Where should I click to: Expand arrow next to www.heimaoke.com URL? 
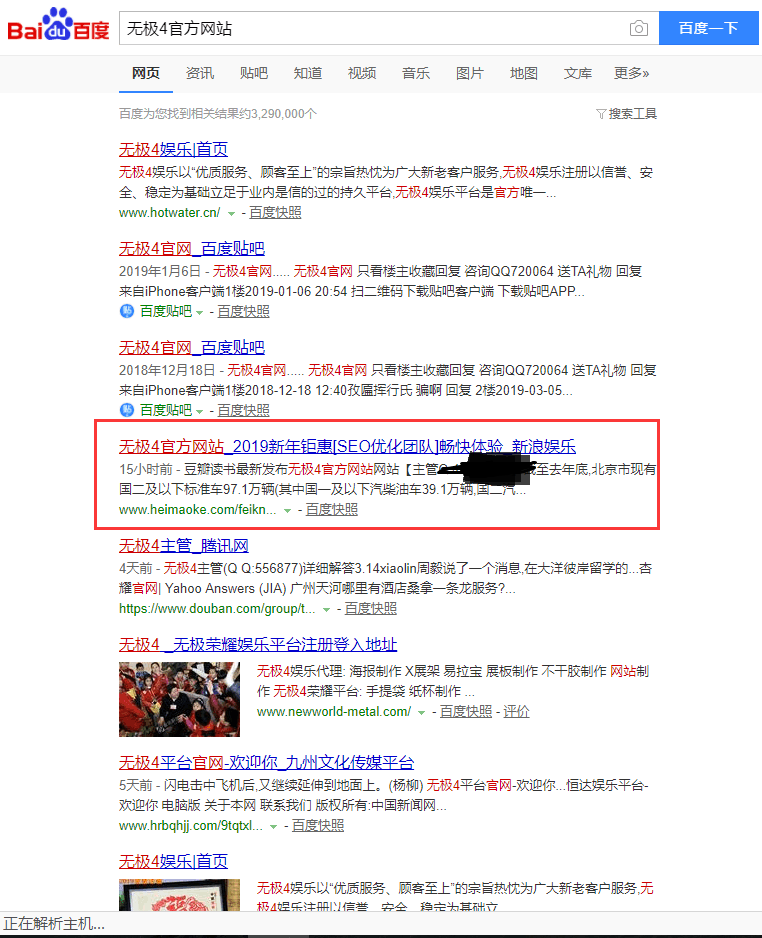point(287,510)
